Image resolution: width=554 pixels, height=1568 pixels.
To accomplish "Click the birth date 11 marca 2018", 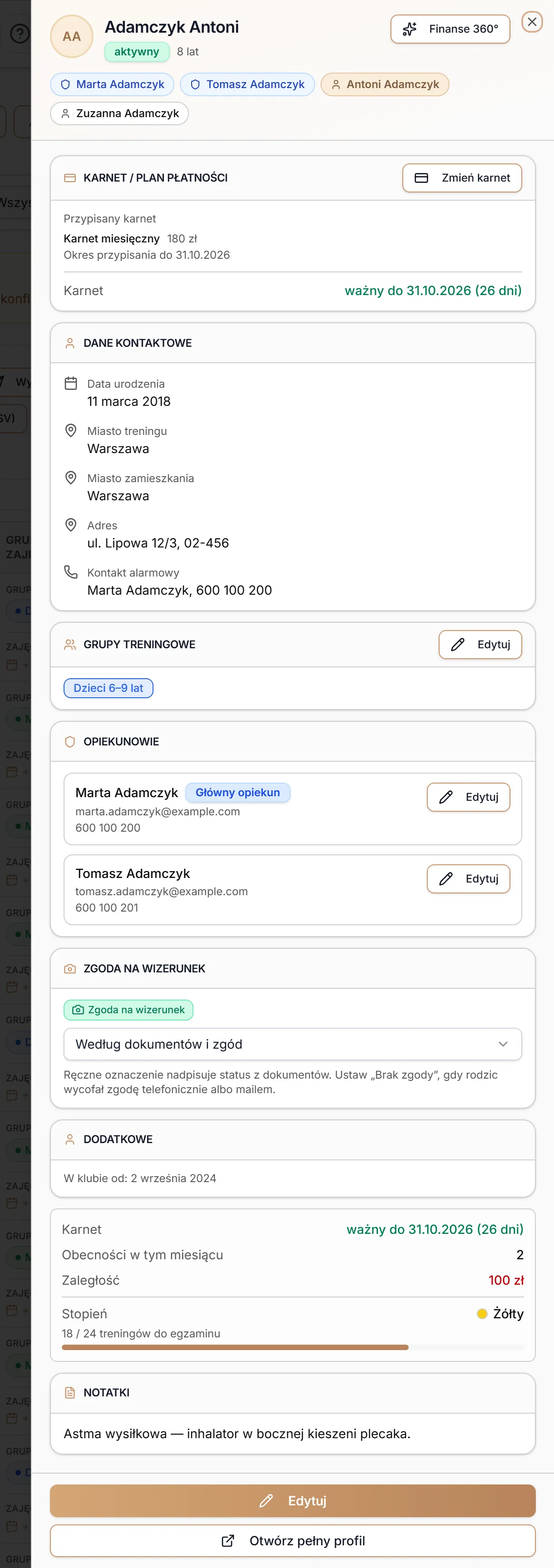I will (129, 402).
